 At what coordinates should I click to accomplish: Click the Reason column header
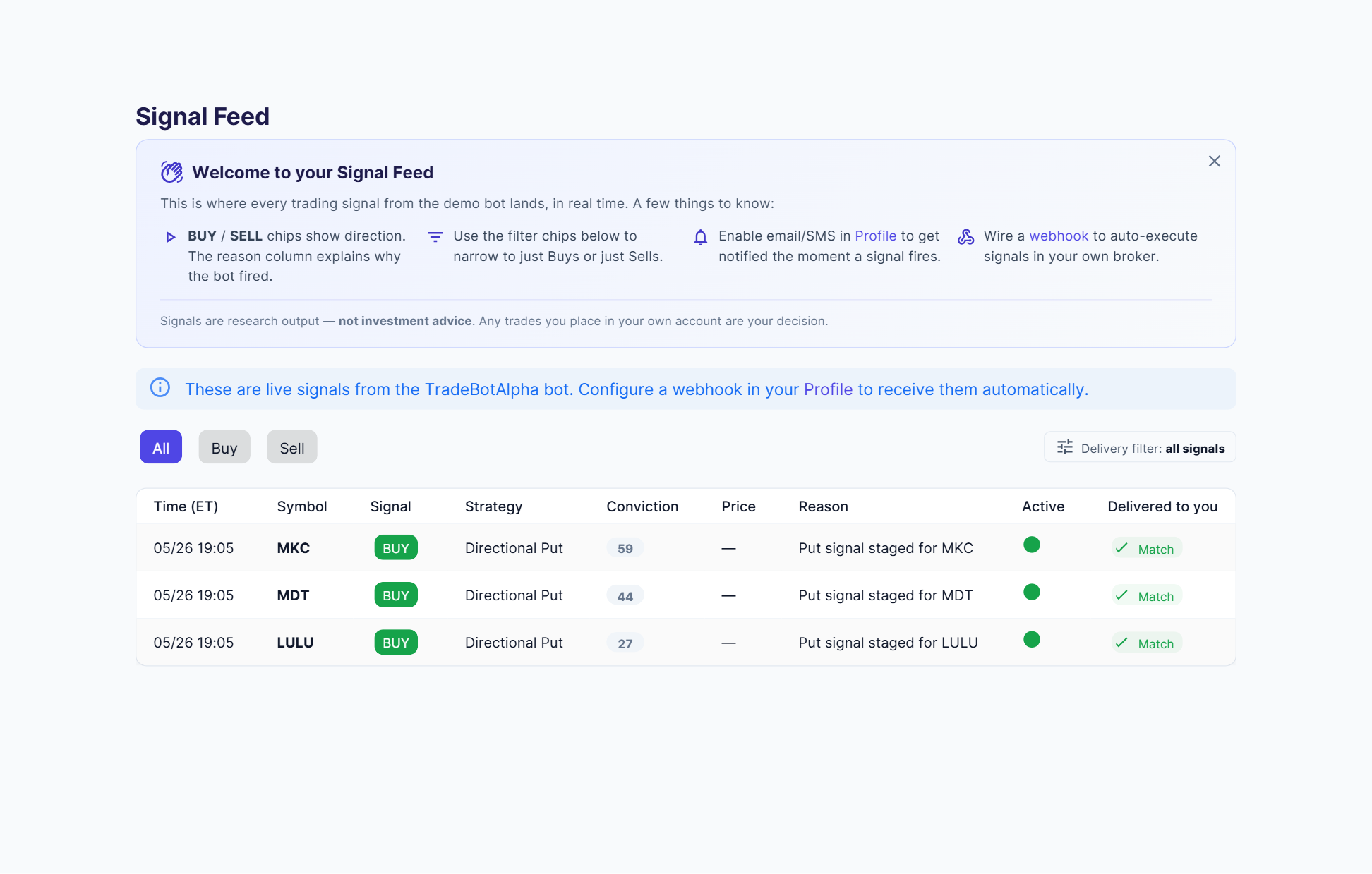pos(823,506)
